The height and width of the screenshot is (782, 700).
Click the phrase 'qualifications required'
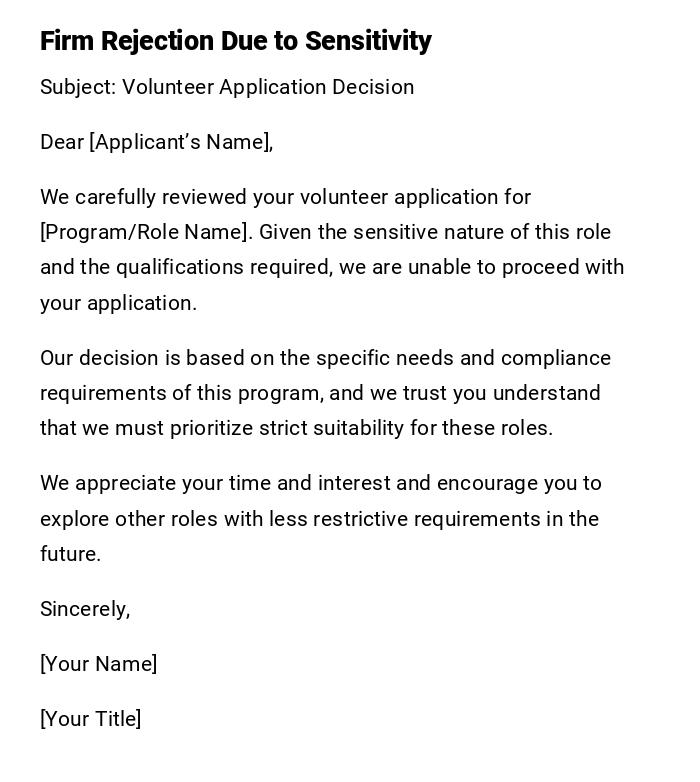[x=224, y=267]
